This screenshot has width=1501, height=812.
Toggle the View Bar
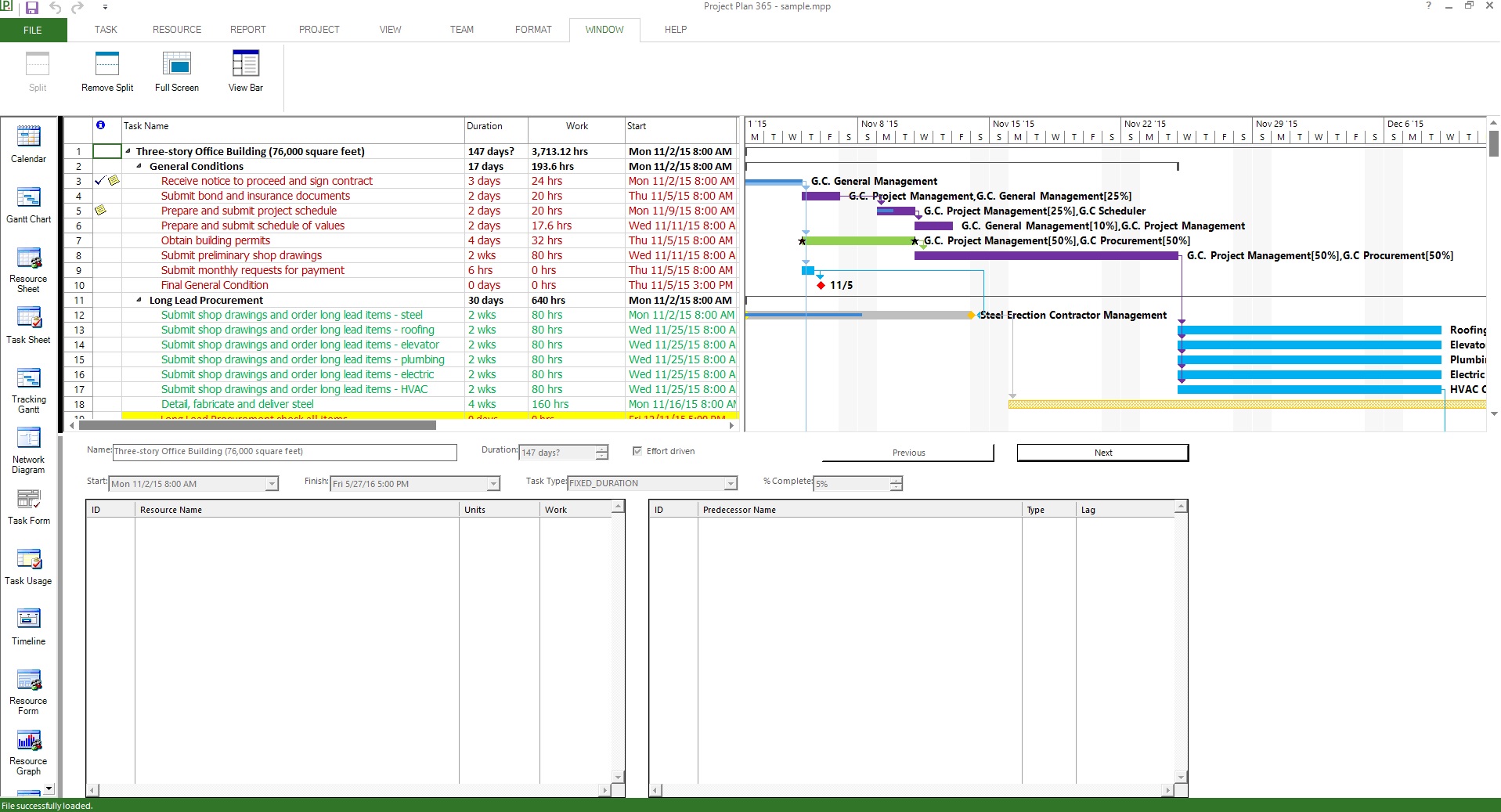point(244,70)
